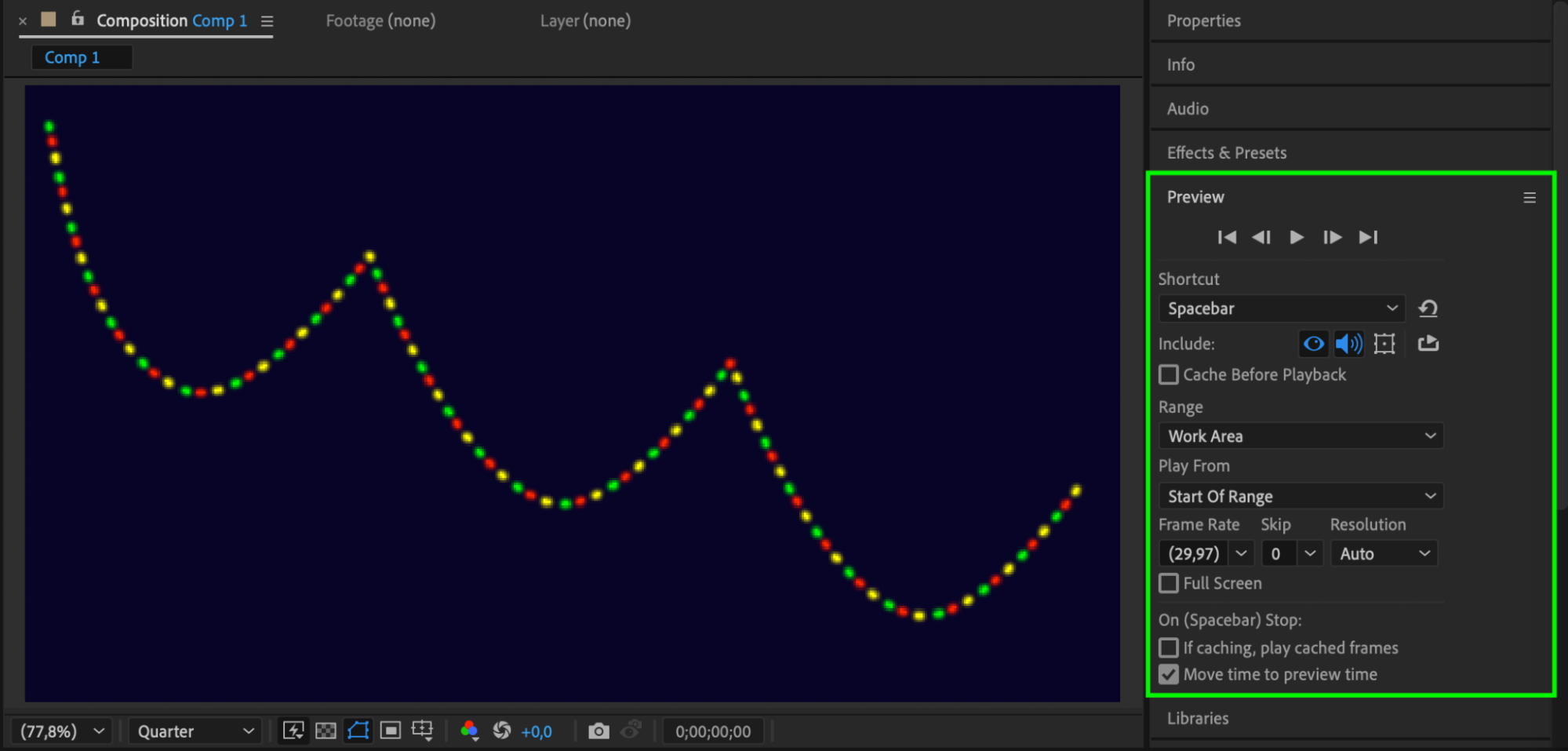1568x751 pixels.
Task: Enable the Cache Before Playback checkbox
Action: [x=1169, y=375]
